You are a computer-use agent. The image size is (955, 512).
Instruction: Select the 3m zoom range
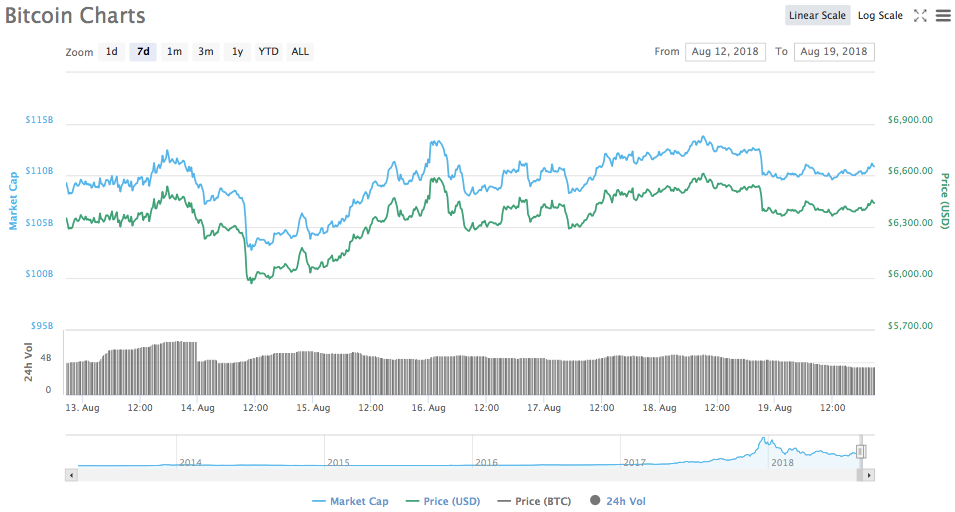click(206, 52)
